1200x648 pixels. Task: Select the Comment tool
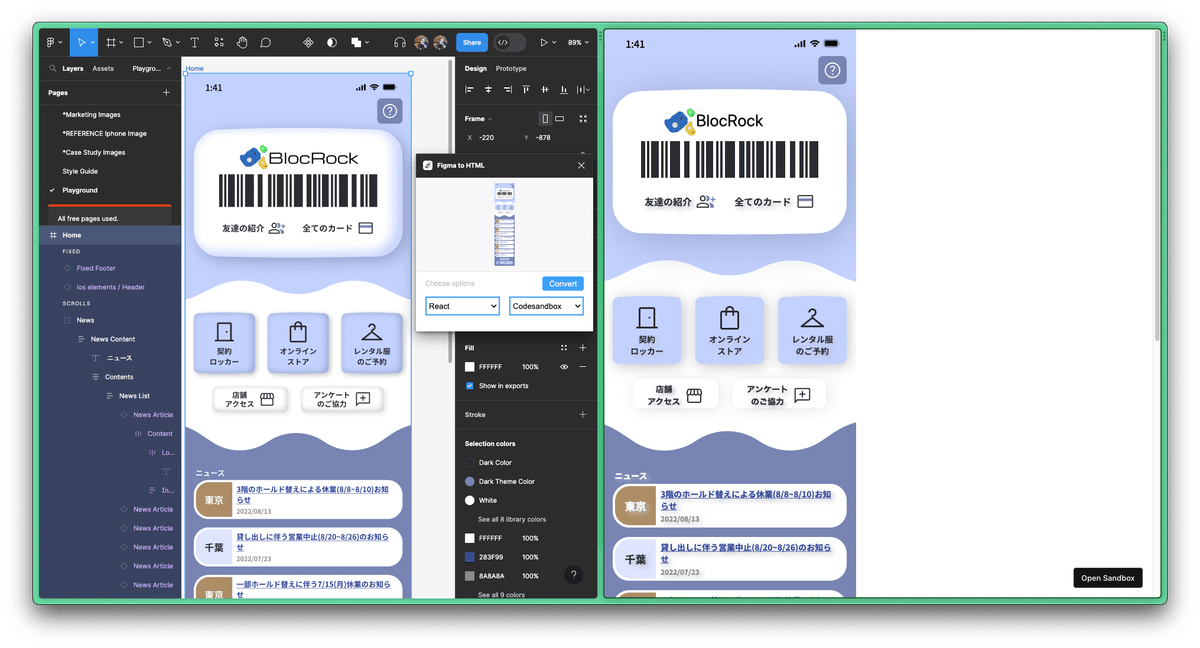click(x=266, y=43)
